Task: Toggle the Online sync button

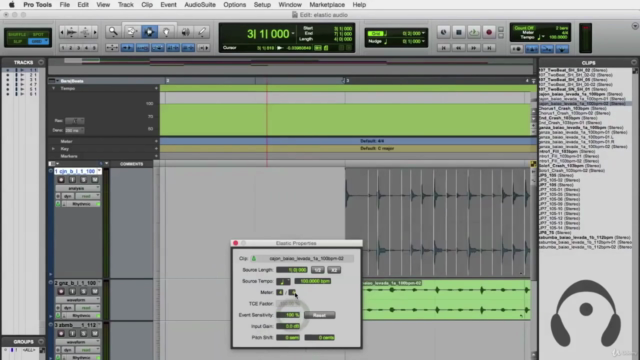Action: [444, 32]
